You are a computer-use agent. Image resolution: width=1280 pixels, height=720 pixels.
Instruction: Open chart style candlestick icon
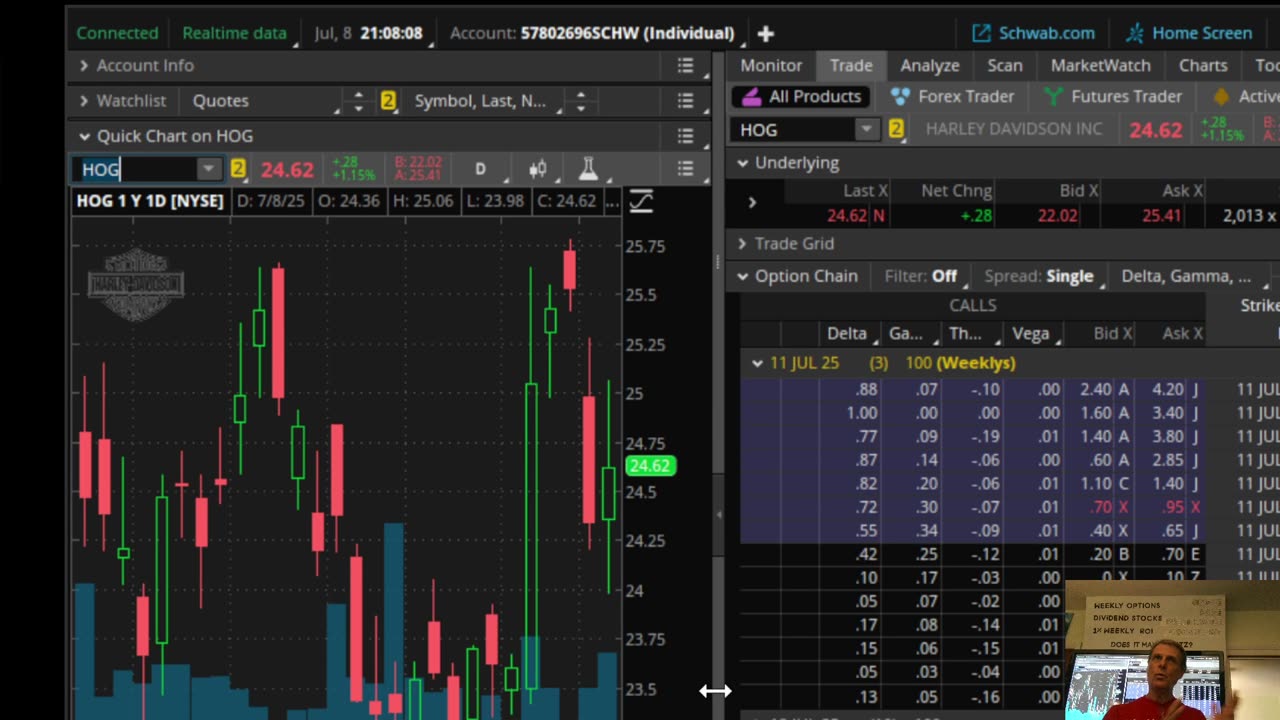(538, 169)
